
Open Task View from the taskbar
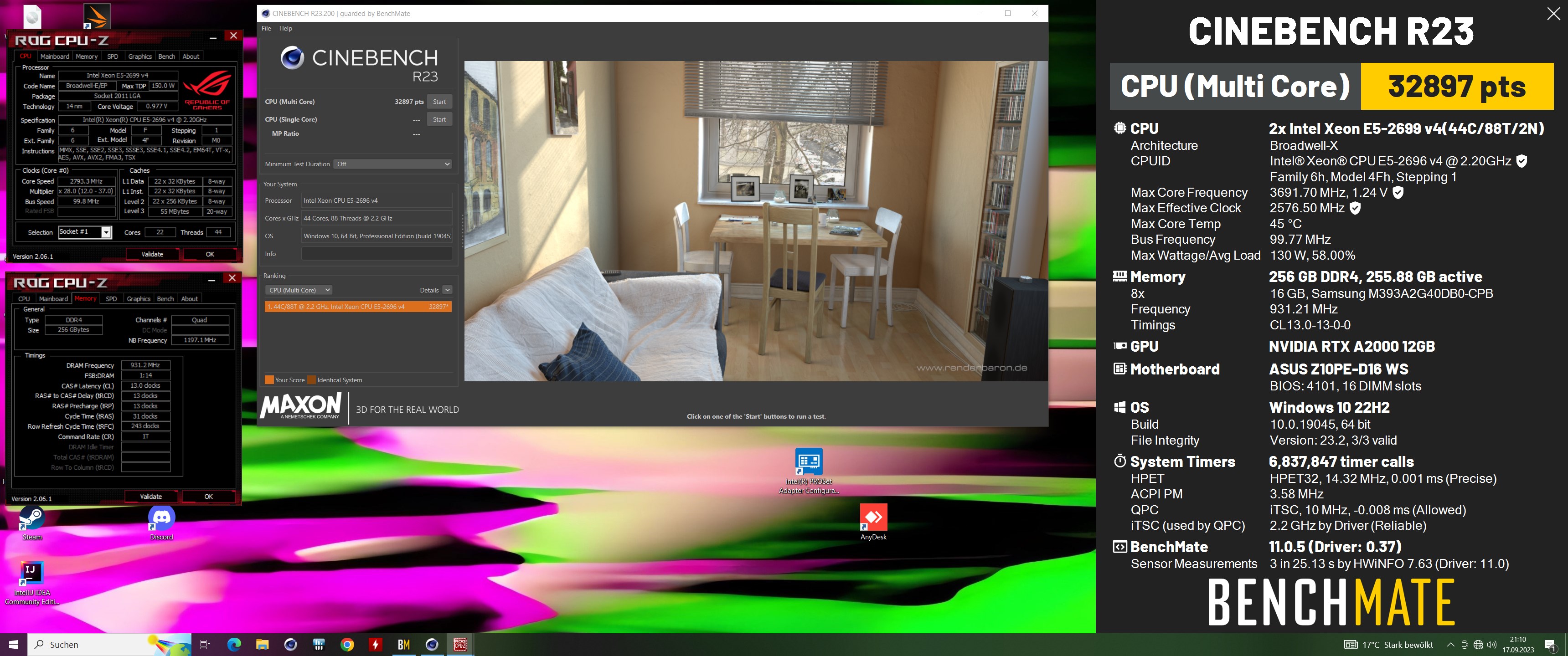coord(205,645)
